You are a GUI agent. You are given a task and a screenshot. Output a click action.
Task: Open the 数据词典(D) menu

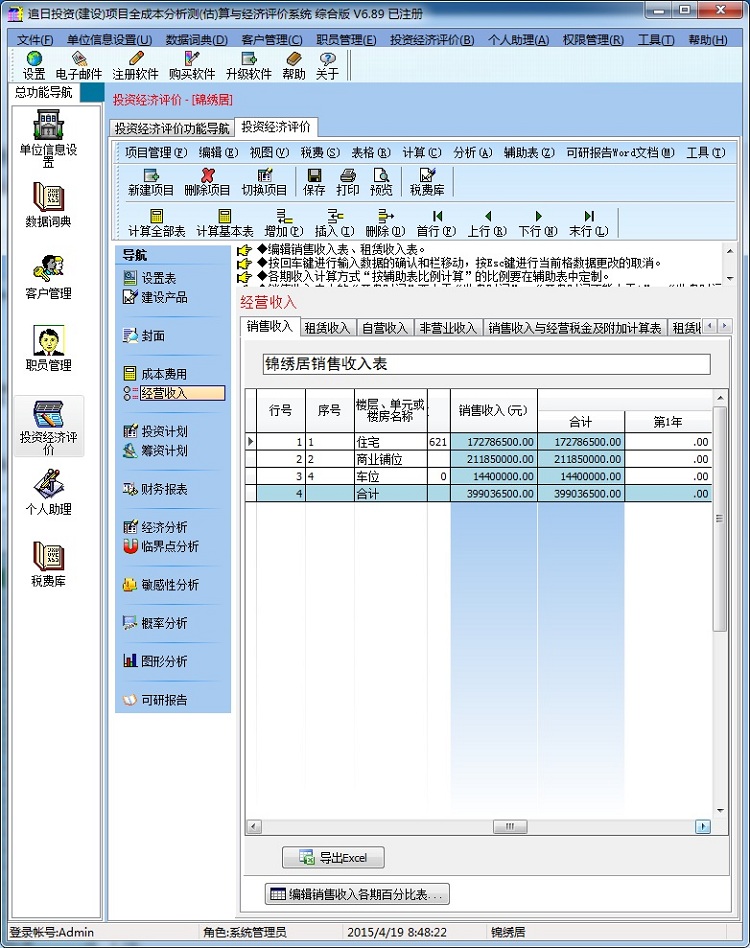196,40
